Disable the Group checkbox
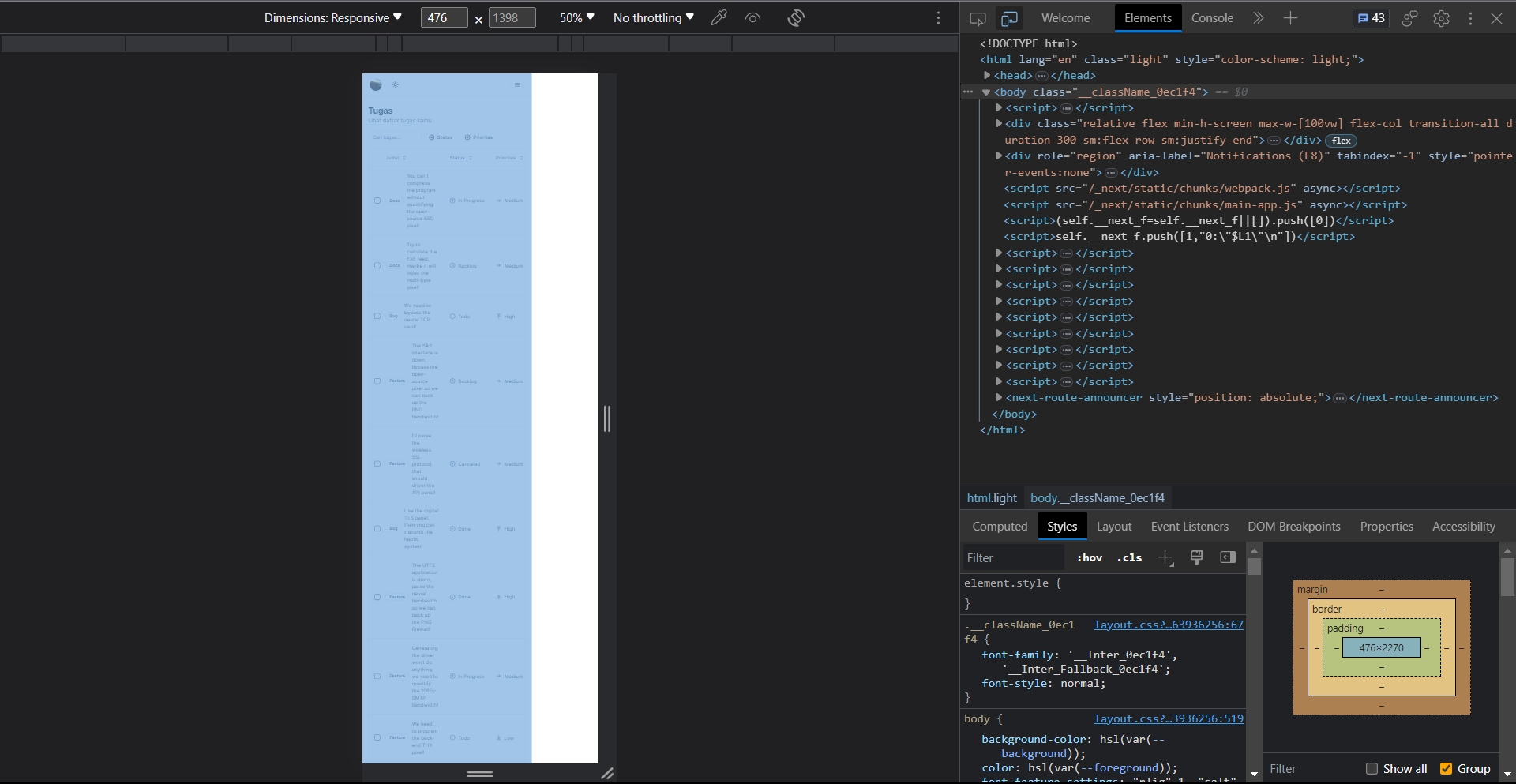Screen dimensions: 1516x784 [1447, 768]
